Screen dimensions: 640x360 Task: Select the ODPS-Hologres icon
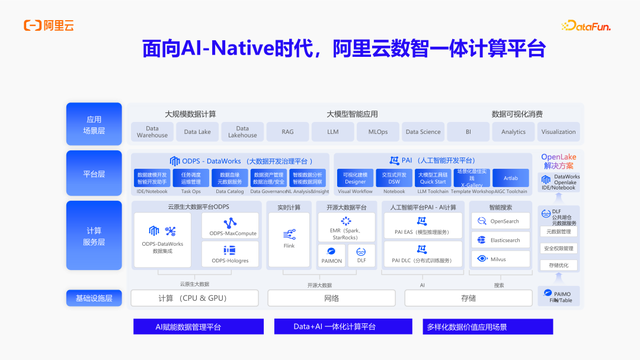tap(229, 250)
